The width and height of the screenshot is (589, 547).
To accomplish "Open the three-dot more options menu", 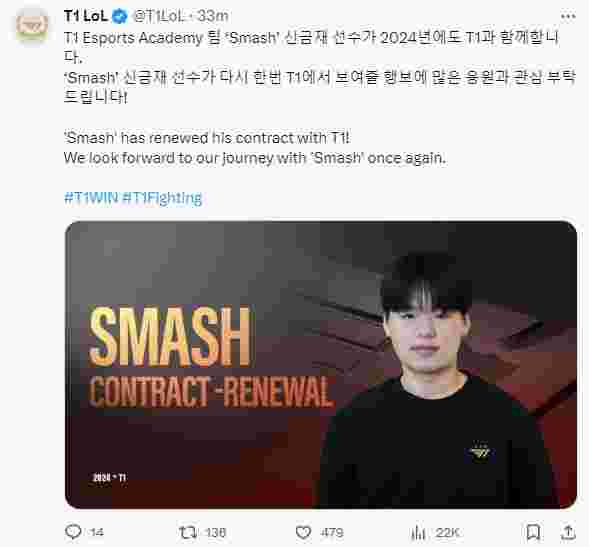I will coord(568,16).
